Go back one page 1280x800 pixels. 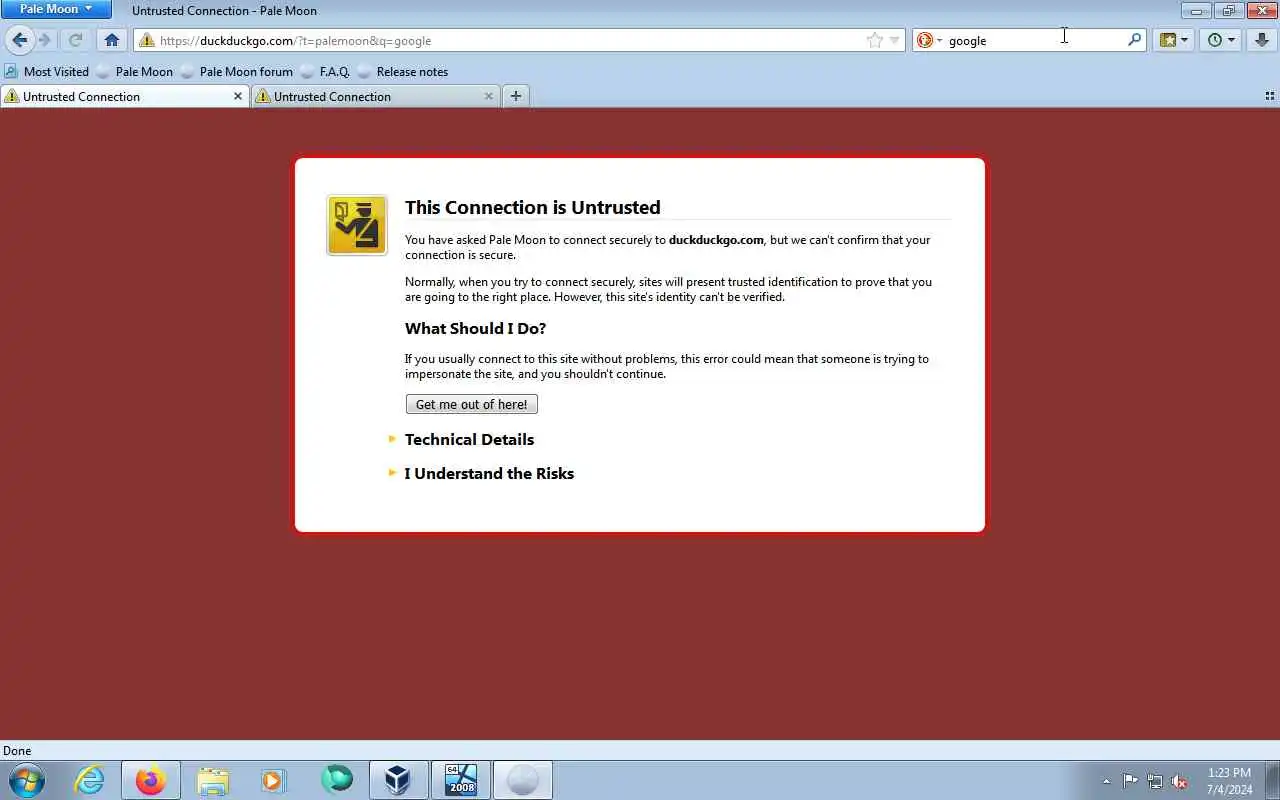point(20,40)
